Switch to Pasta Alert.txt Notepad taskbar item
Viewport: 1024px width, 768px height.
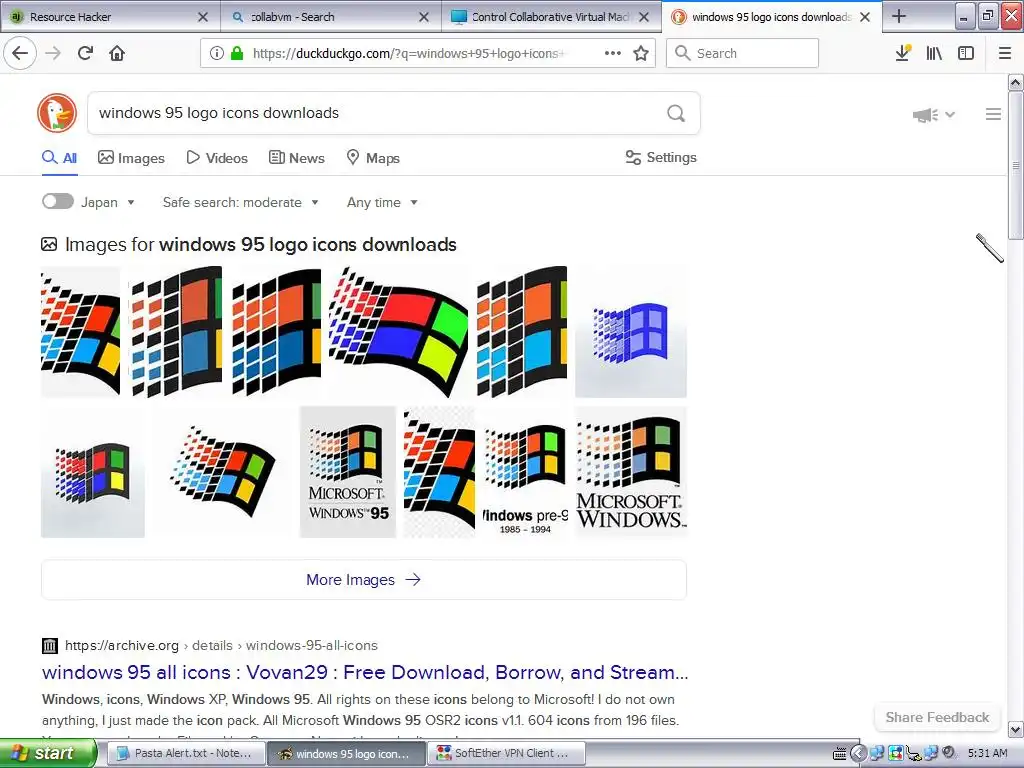pos(185,754)
